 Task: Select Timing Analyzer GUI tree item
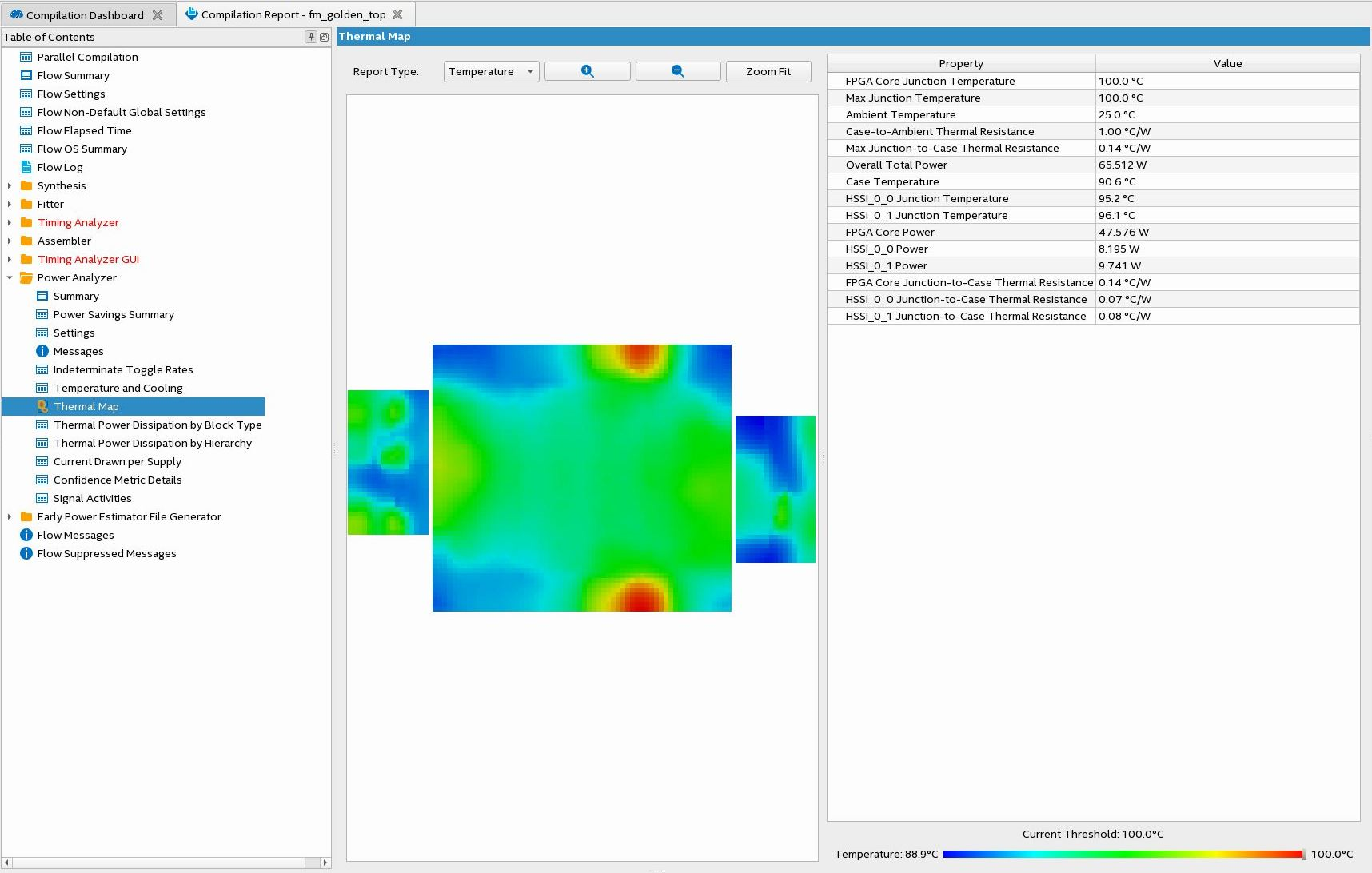tap(88, 259)
